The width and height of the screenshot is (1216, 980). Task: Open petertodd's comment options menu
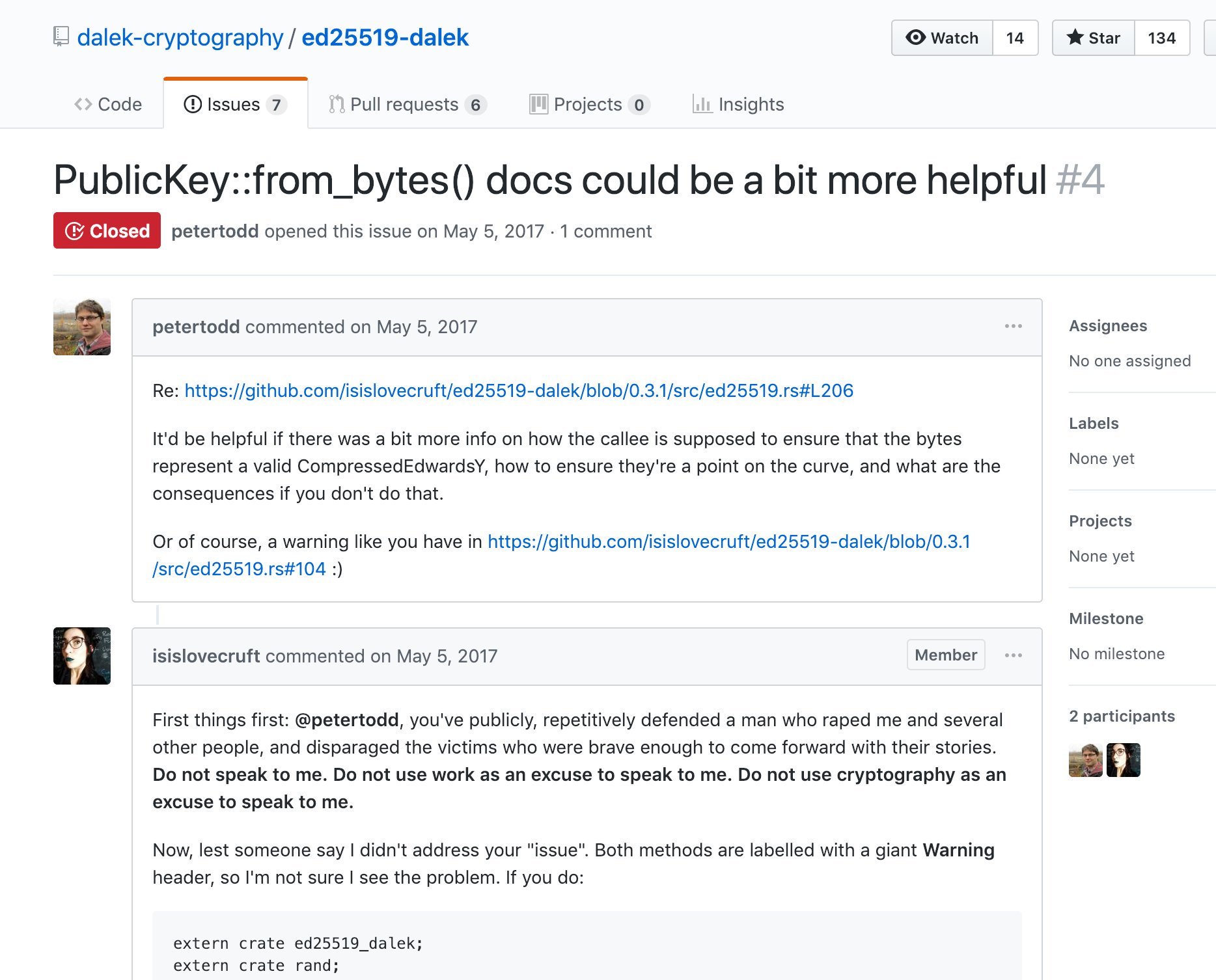click(x=1013, y=326)
